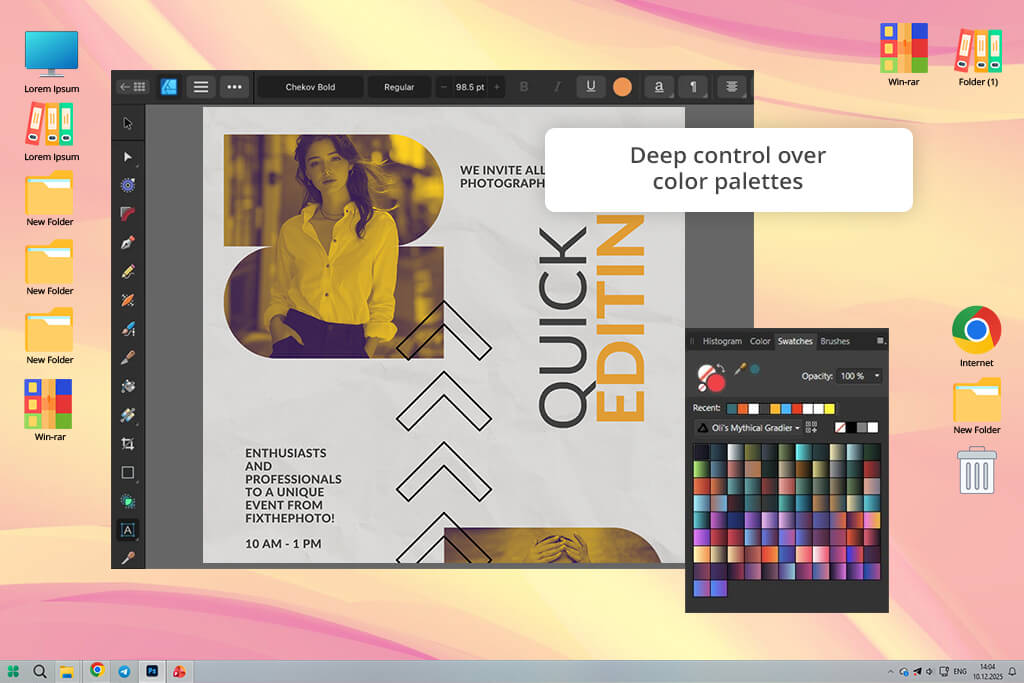The height and width of the screenshot is (683, 1024).
Task: Select the Color Picker tool in toolbar
Action: (x=128, y=558)
